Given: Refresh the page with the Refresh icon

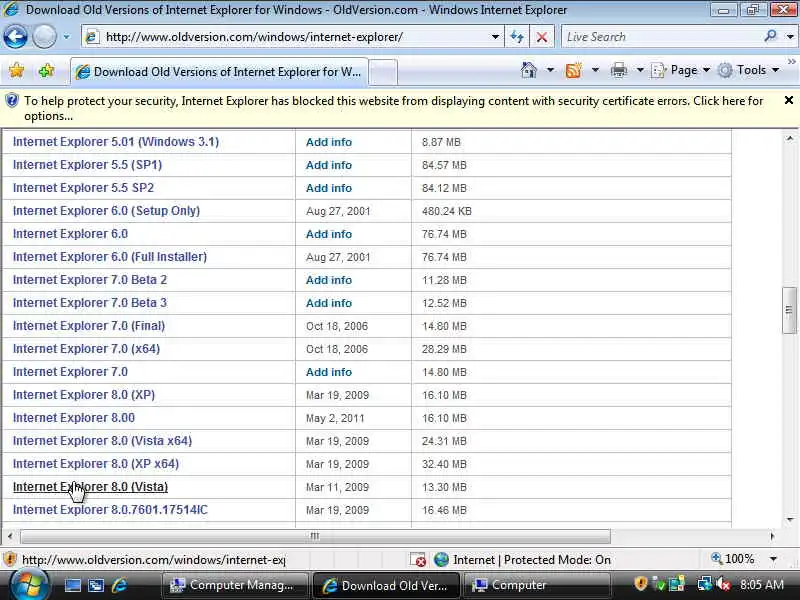Looking at the screenshot, I should point(517,37).
